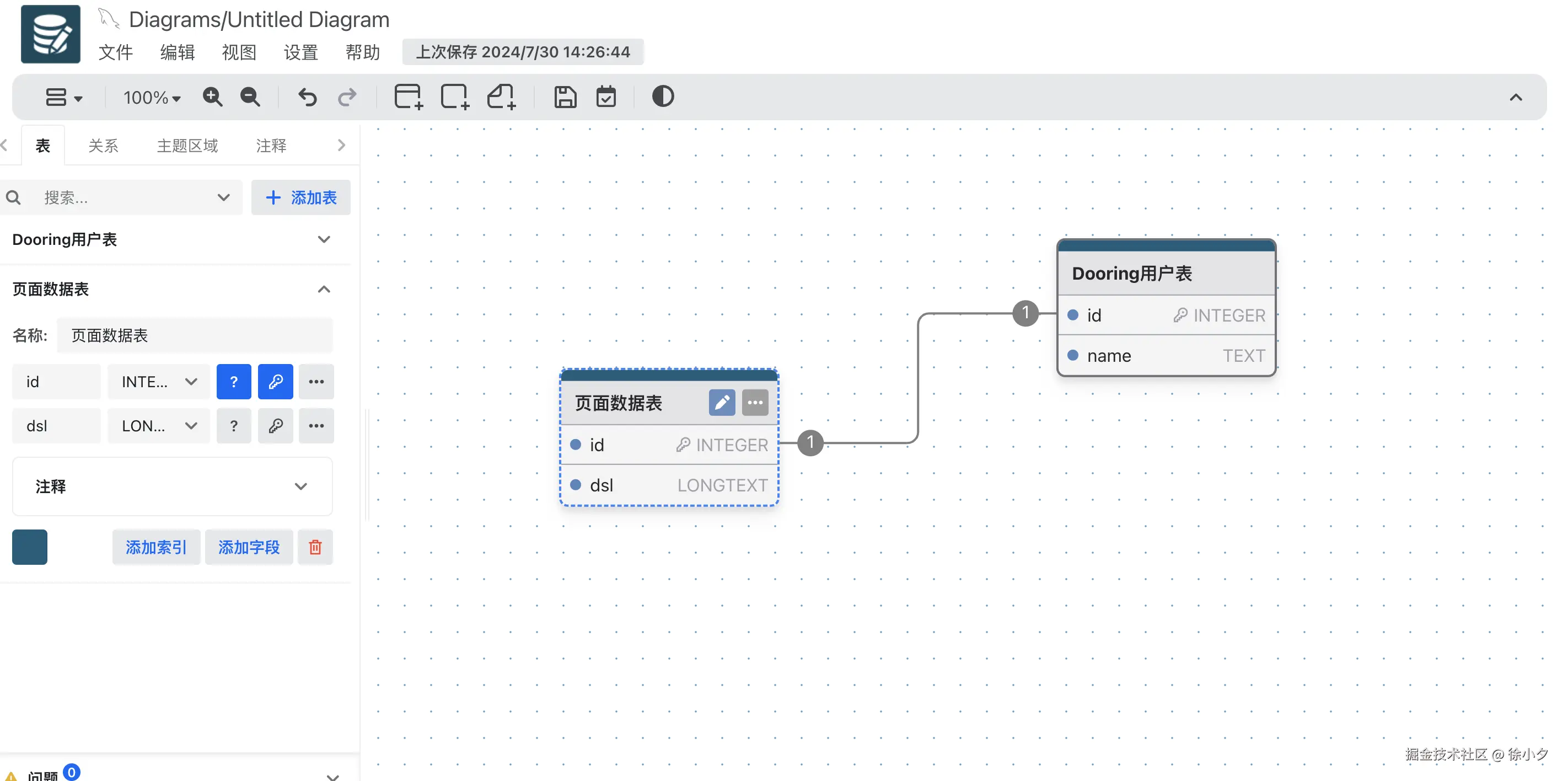Click the undo arrow icon

tap(308, 97)
